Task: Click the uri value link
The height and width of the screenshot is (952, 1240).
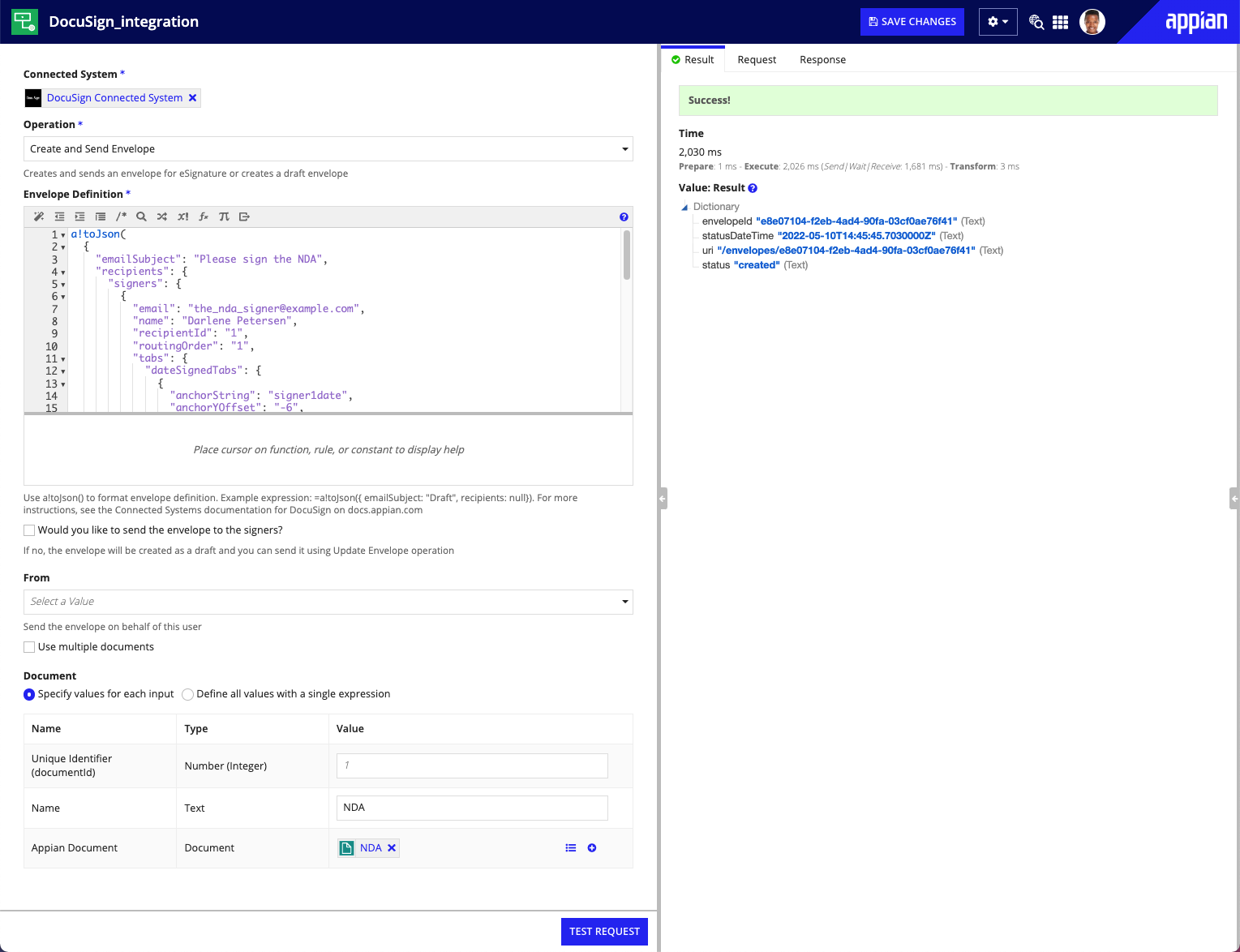Action: tap(846, 251)
